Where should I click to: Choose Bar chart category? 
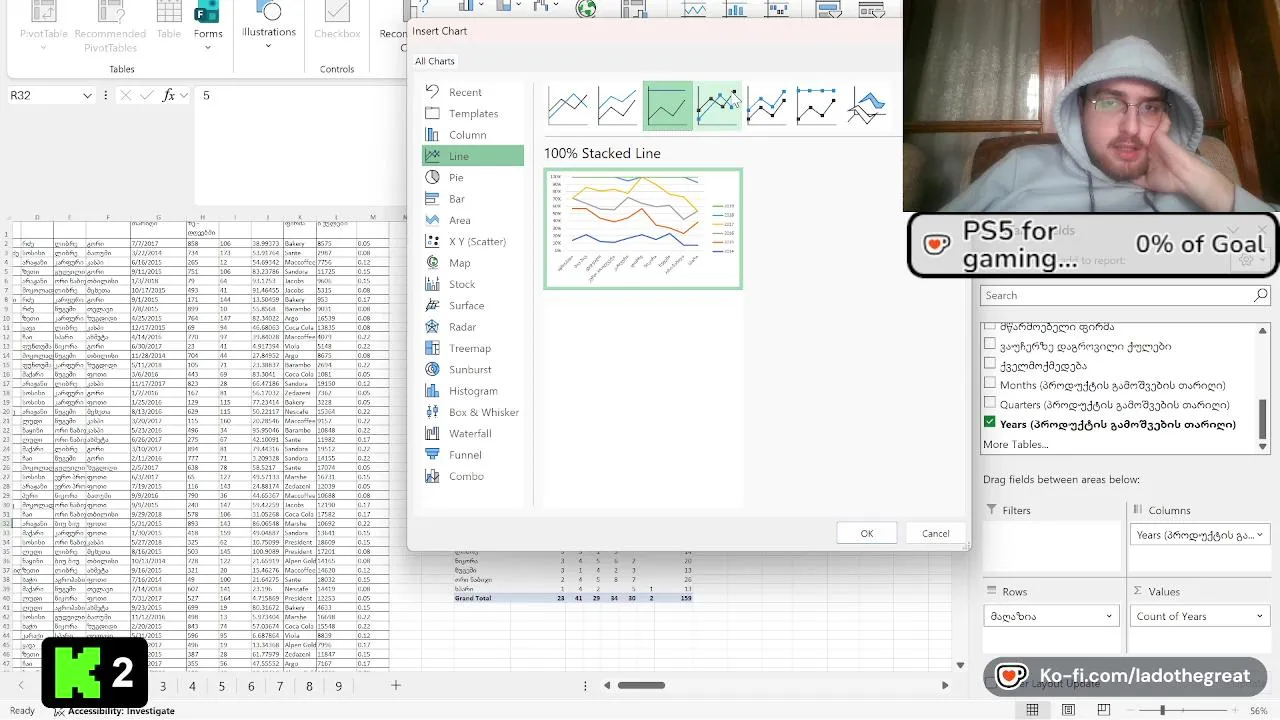click(456, 199)
